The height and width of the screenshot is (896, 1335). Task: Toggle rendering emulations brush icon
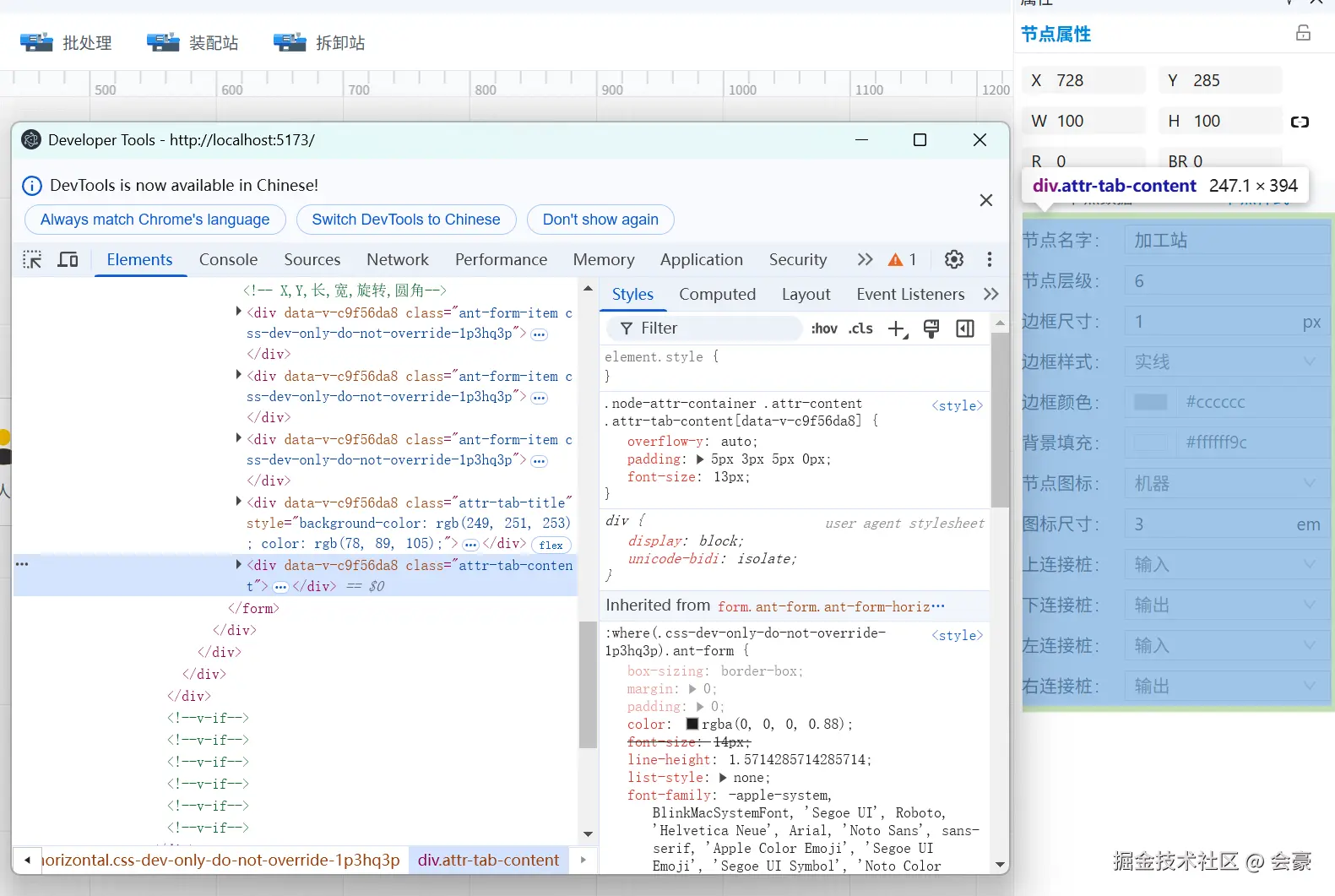pos(931,329)
